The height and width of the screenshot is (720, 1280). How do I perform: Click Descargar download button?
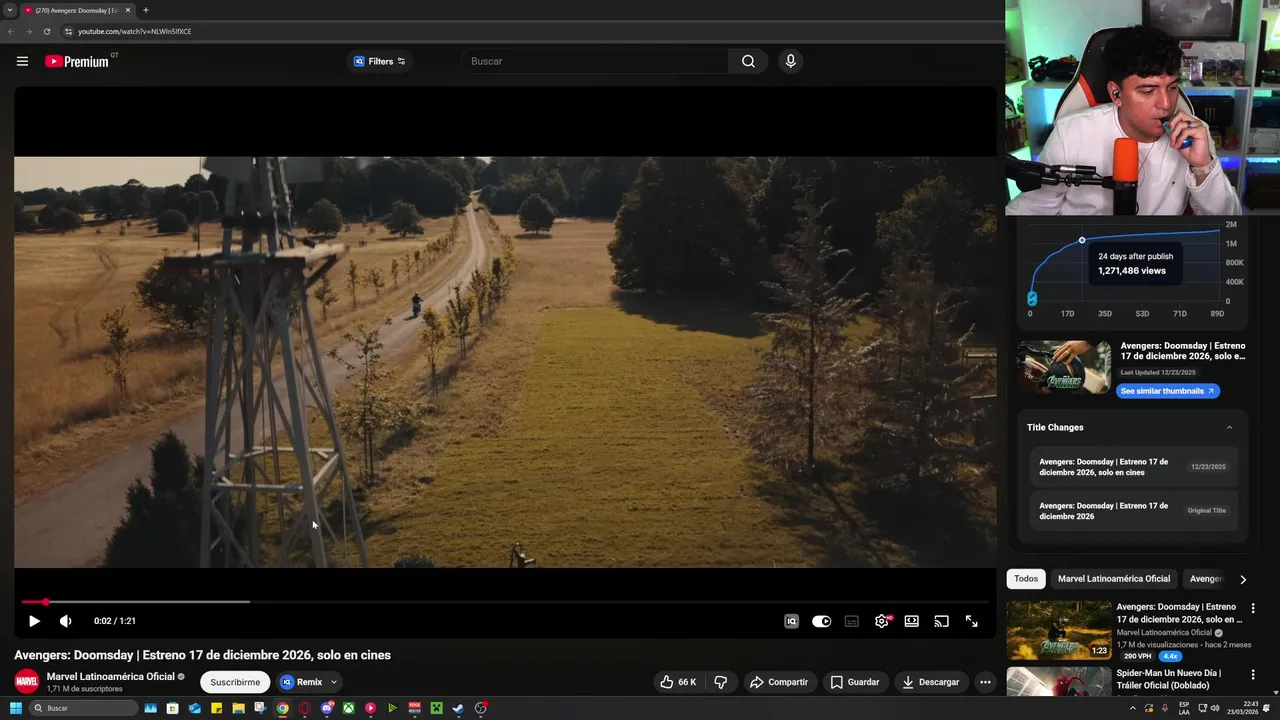click(x=931, y=682)
